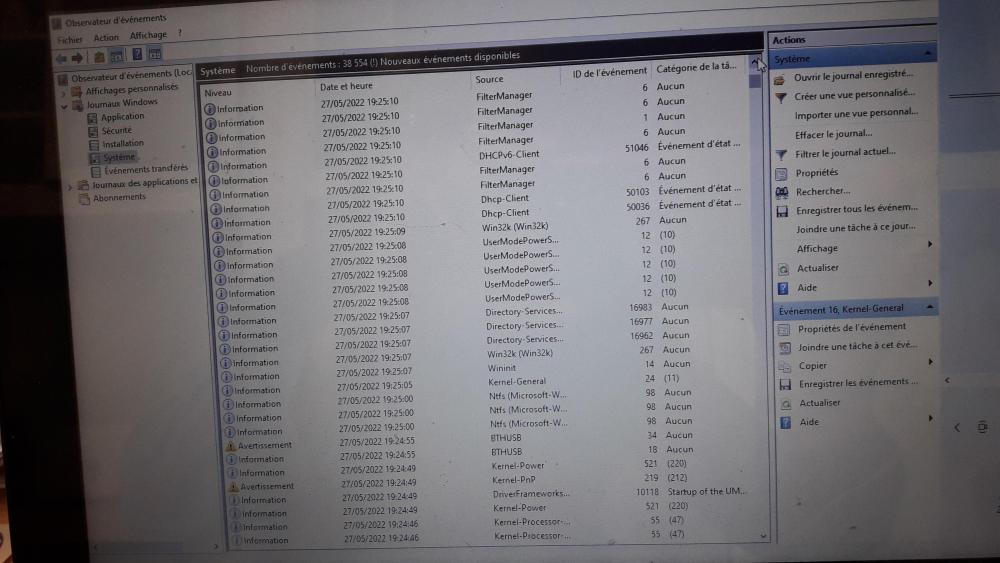Click the binoculars icon for Rechercher
The height and width of the screenshot is (563, 1000).
(782, 193)
